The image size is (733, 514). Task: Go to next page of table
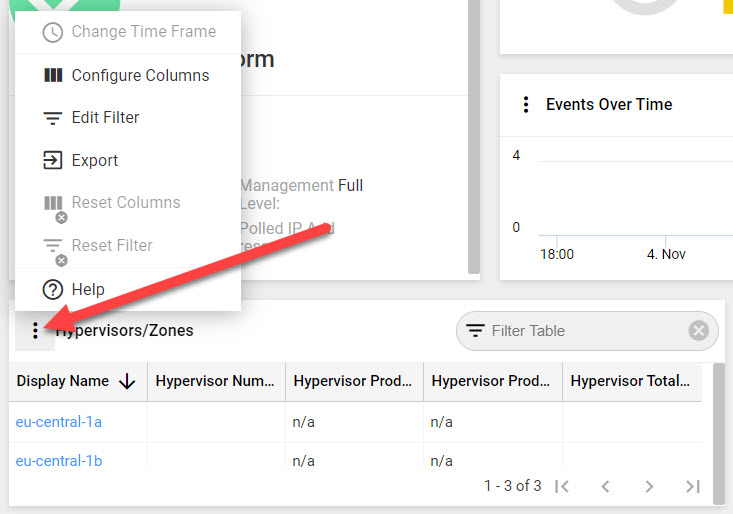[x=649, y=486]
